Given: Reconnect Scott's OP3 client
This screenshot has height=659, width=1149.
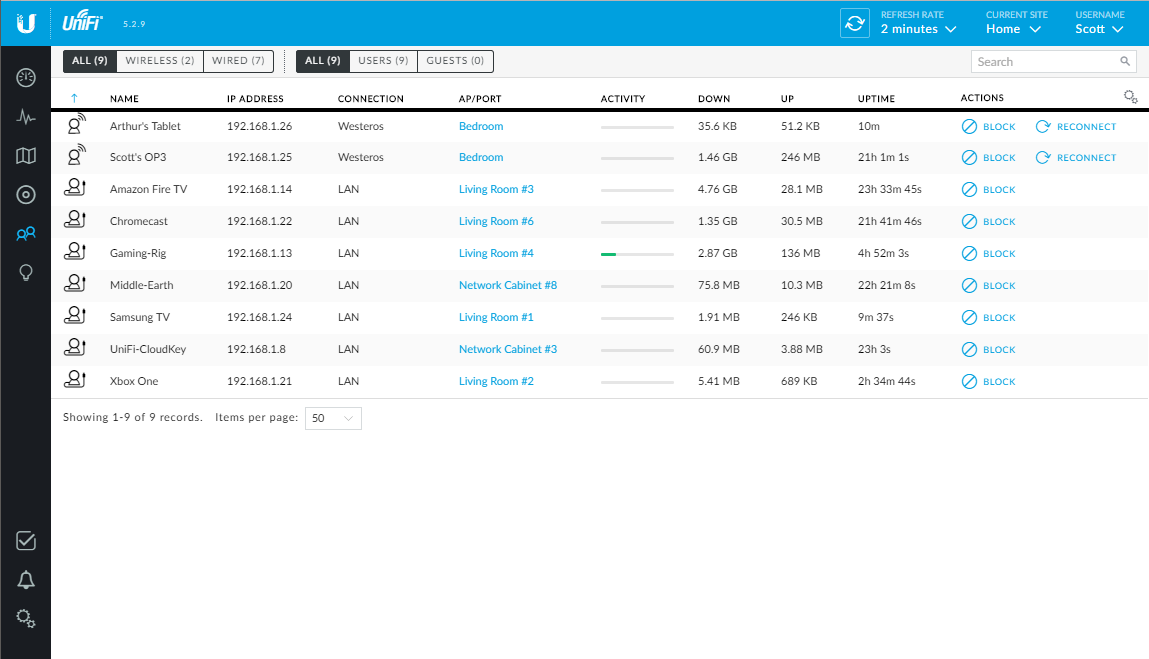Looking at the screenshot, I should coord(1076,158).
